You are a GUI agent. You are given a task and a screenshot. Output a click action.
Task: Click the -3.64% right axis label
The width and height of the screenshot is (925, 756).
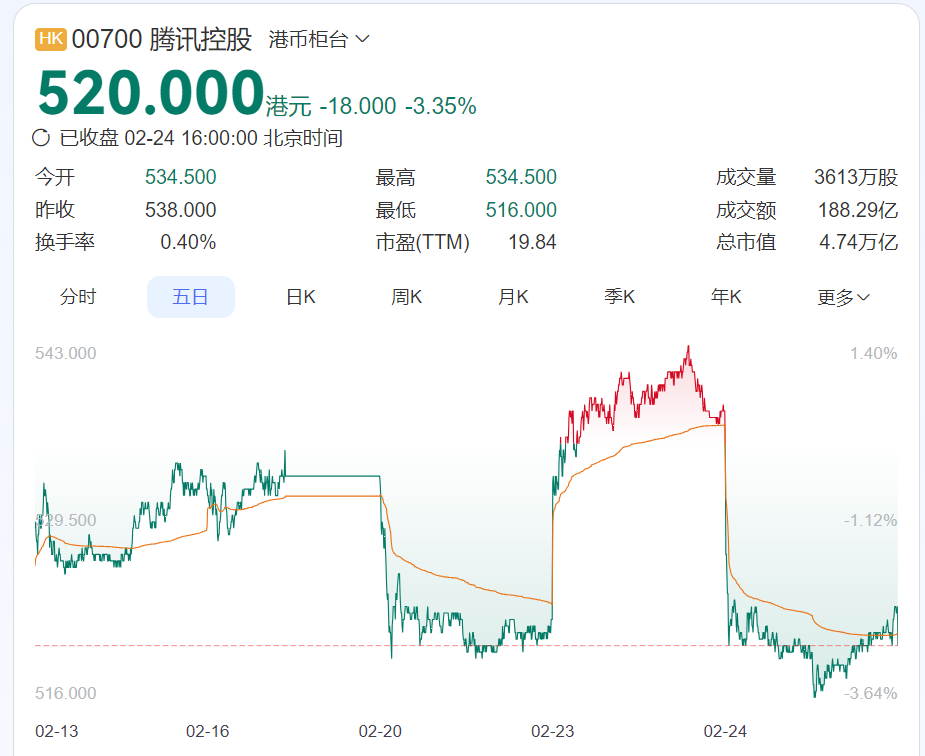click(x=871, y=693)
